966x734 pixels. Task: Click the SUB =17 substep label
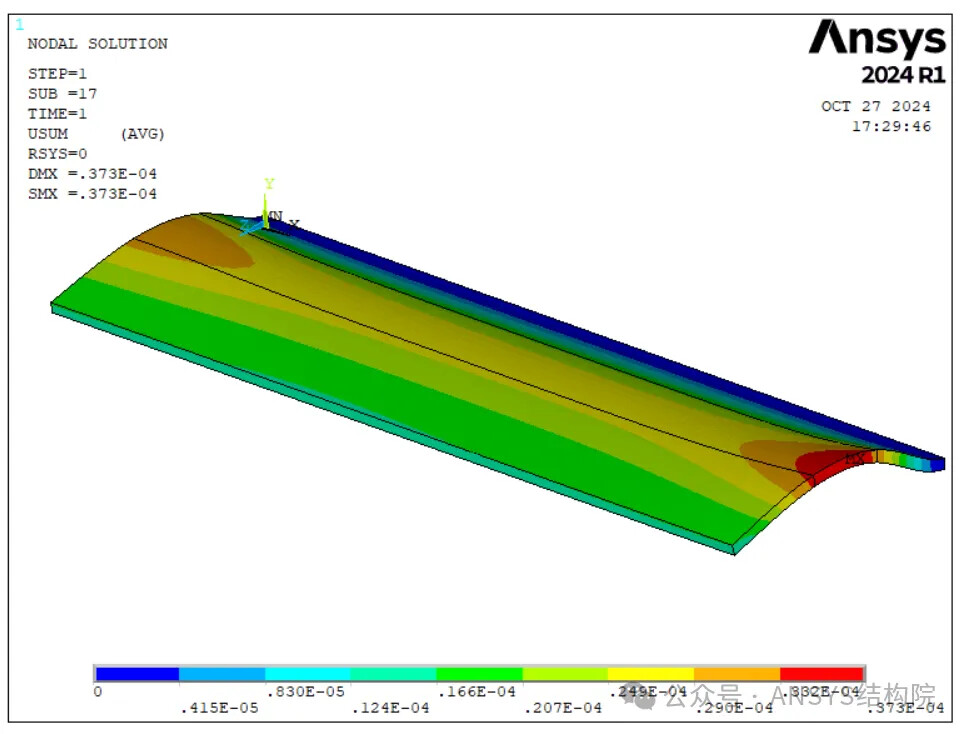pos(62,94)
